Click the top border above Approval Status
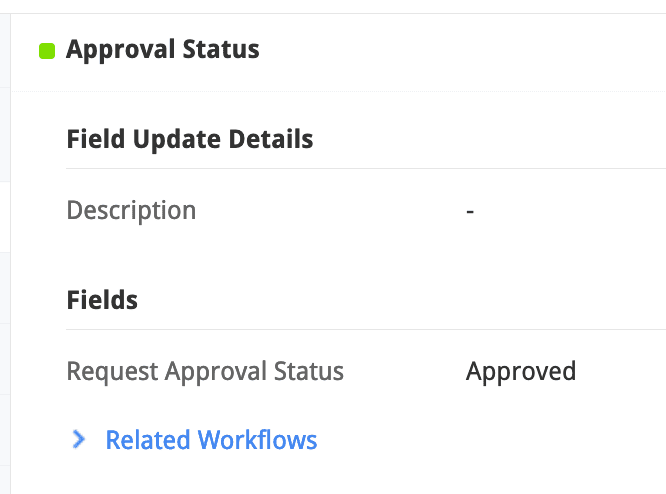666x494 pixels. pos(340,13)
